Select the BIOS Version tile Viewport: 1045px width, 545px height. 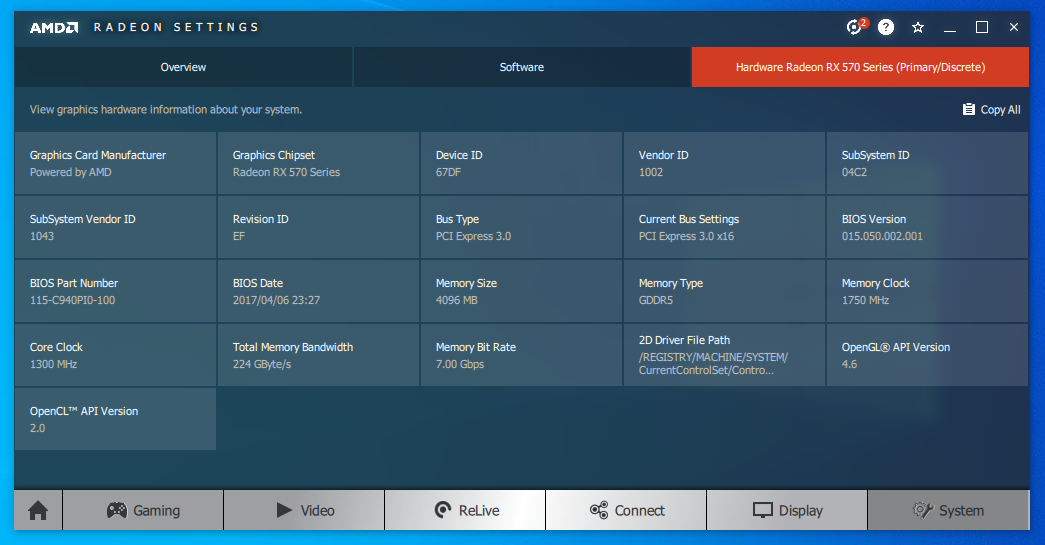click(x=926, y=227)
